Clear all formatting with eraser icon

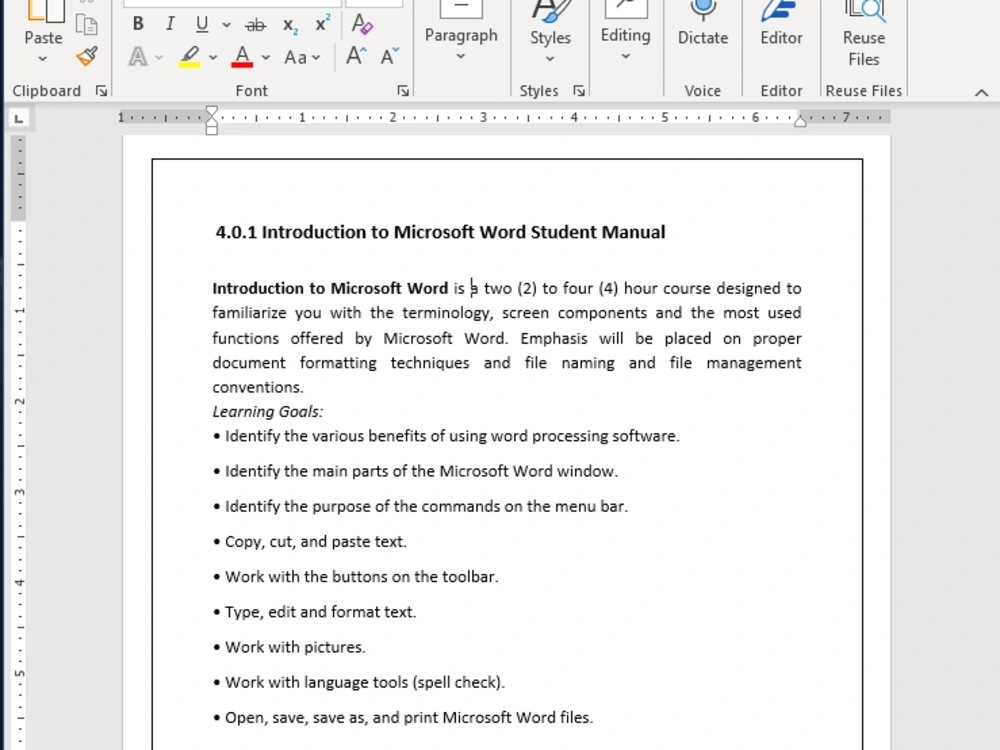click(x=362, y=24)
